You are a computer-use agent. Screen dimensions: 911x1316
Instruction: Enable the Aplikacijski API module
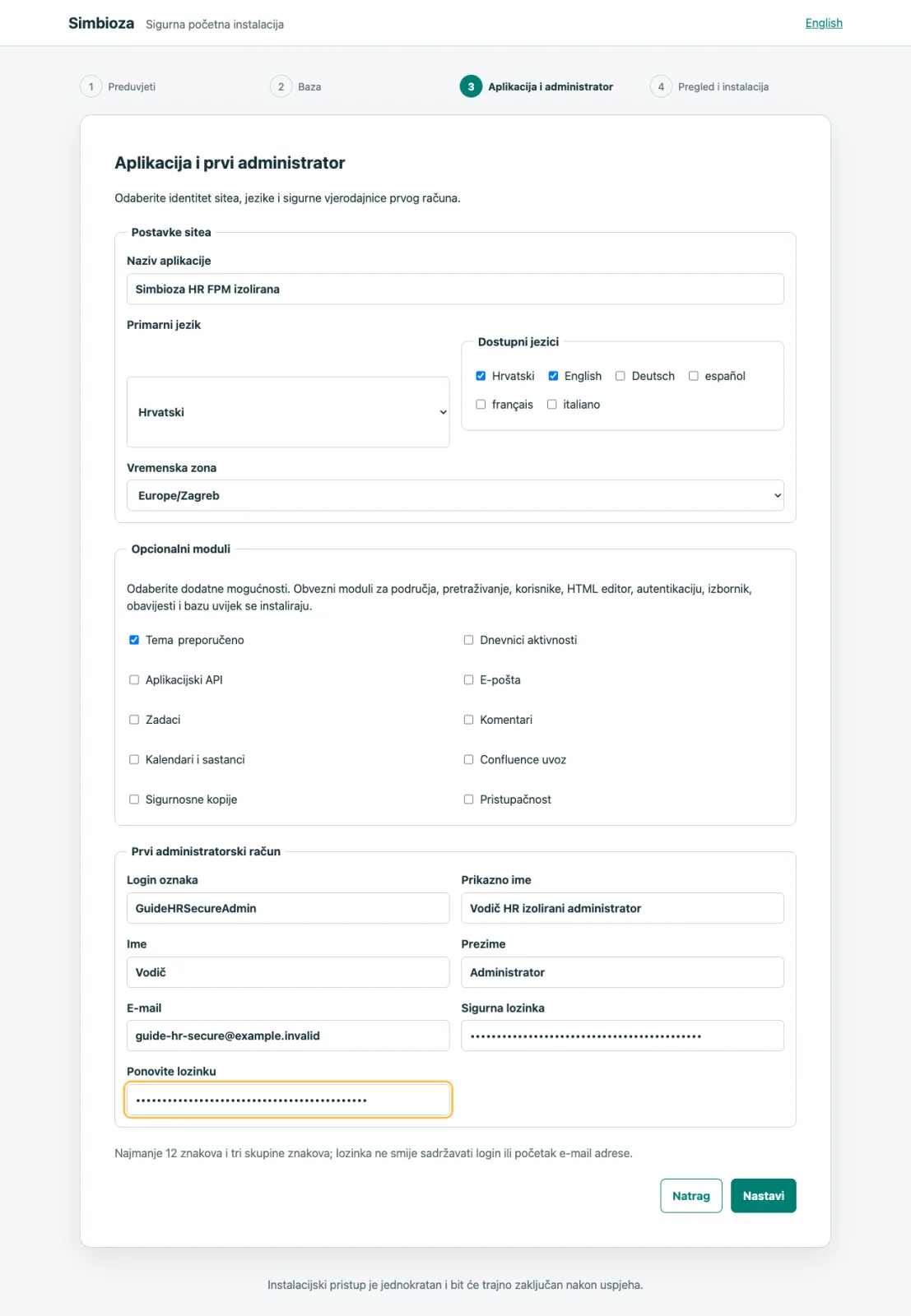134,679
